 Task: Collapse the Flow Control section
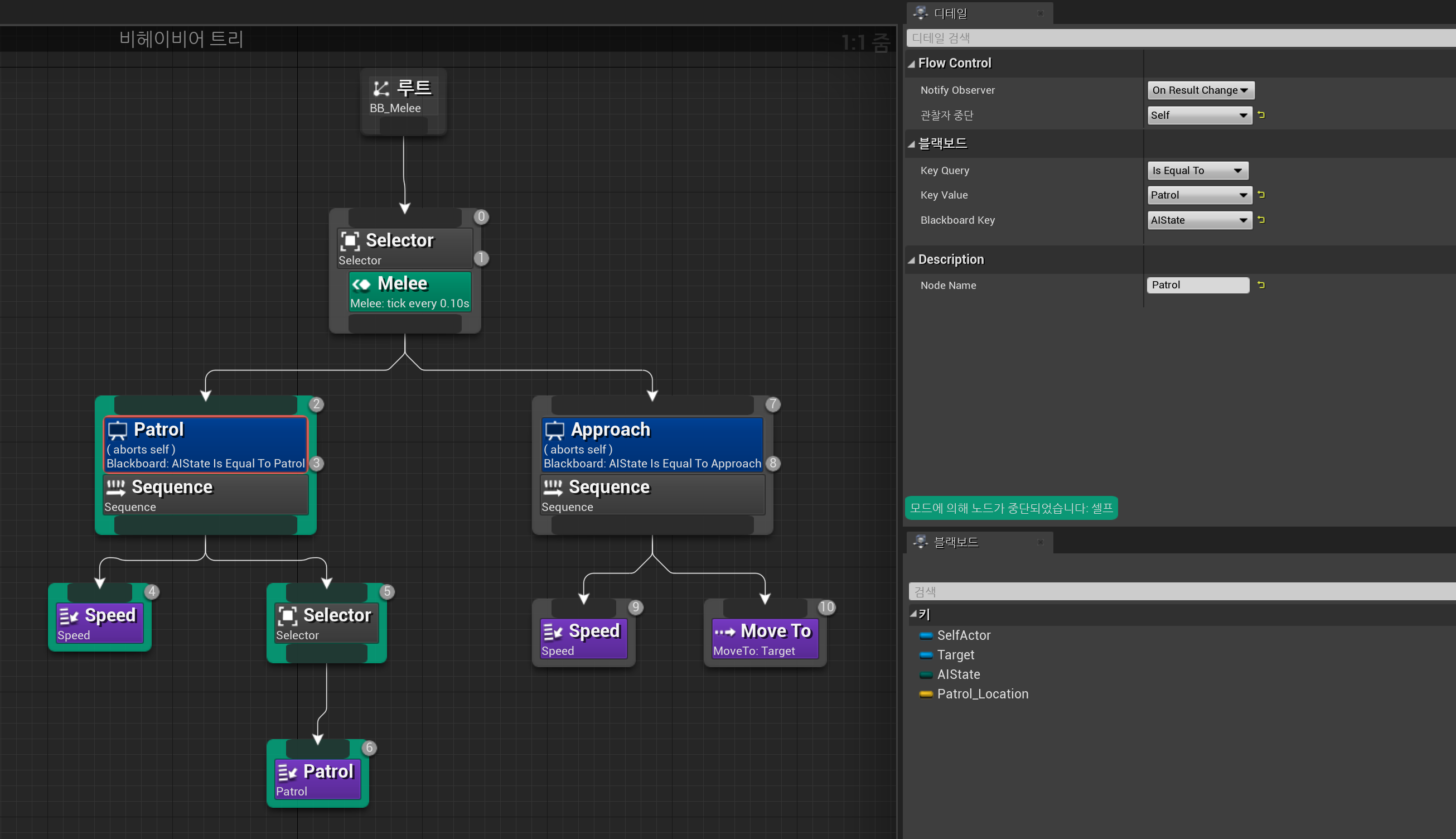(911, 64)
